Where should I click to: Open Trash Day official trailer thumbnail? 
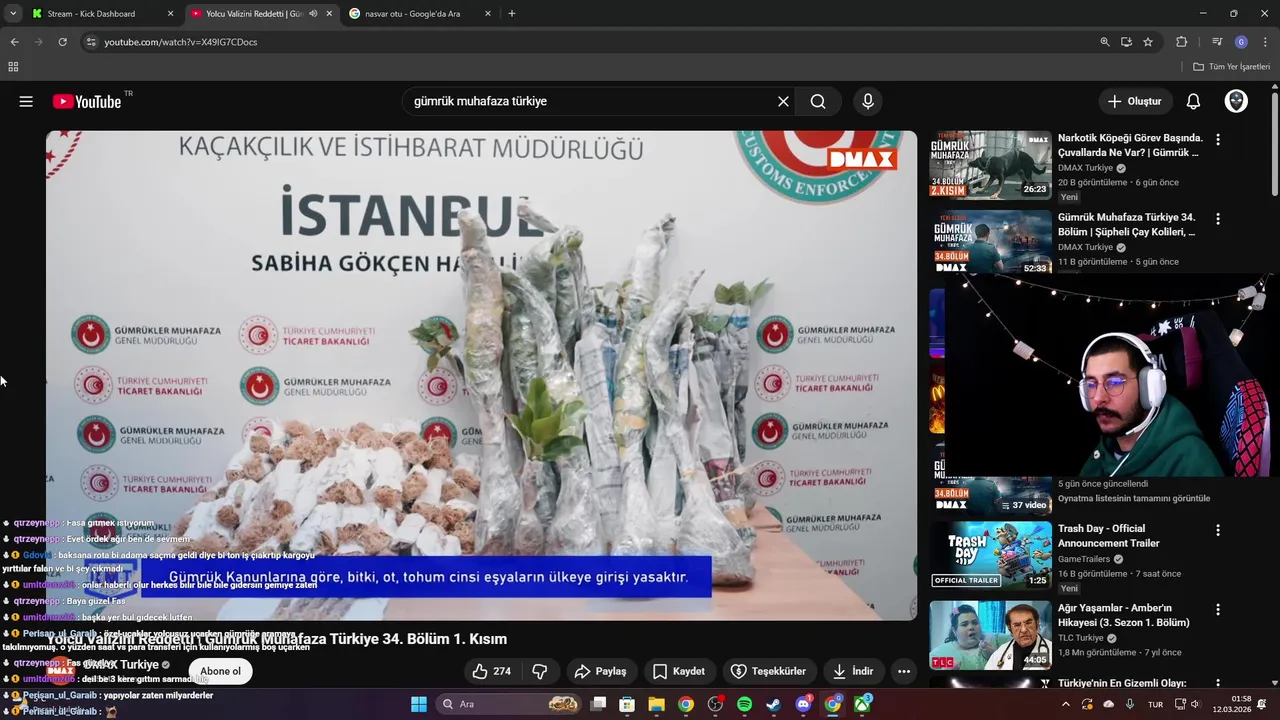click(x=990, y=554)
